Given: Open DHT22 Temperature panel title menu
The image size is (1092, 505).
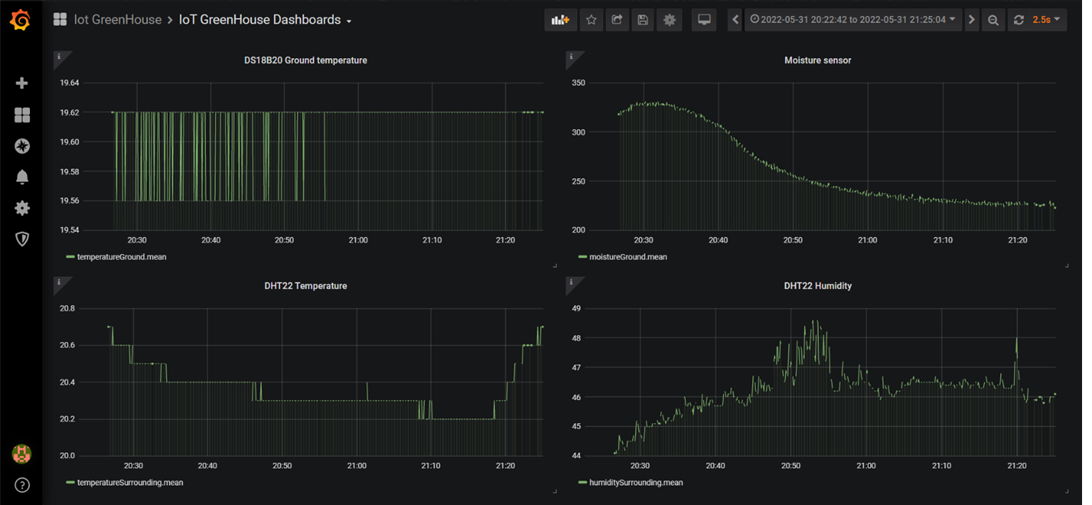Looking at the screenshot, I should (305, 286).
